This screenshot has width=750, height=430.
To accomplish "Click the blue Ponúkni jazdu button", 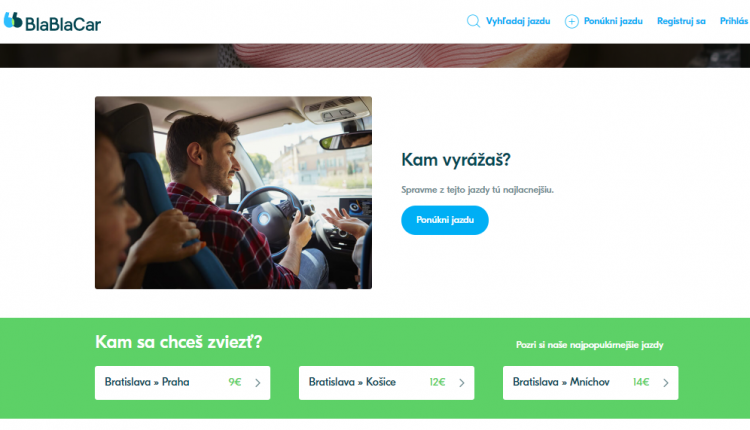I will click(x=445, y=220).
